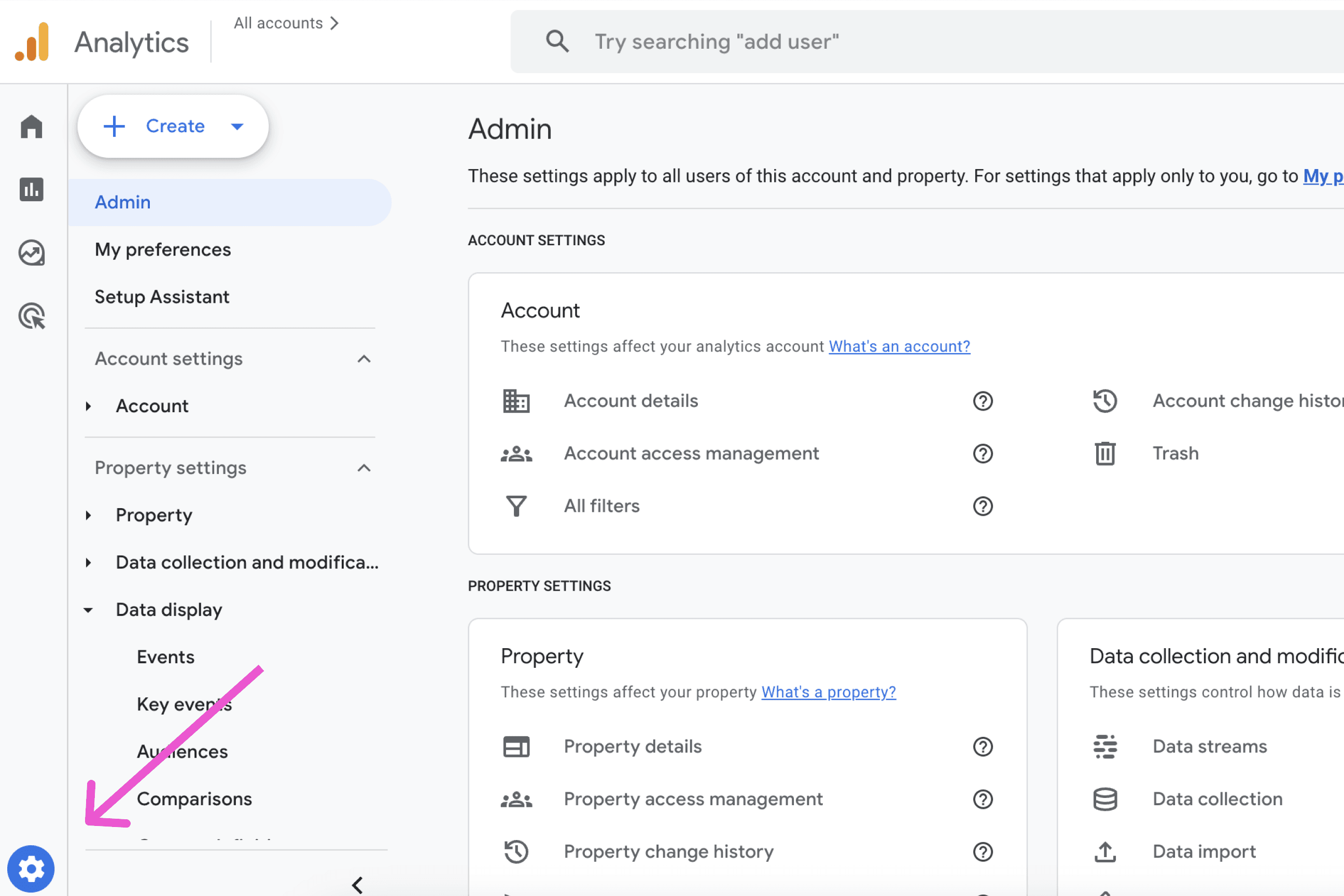Collapse the admin navigation panel arrow
The image size is (1344, 896).
[358, 885]
